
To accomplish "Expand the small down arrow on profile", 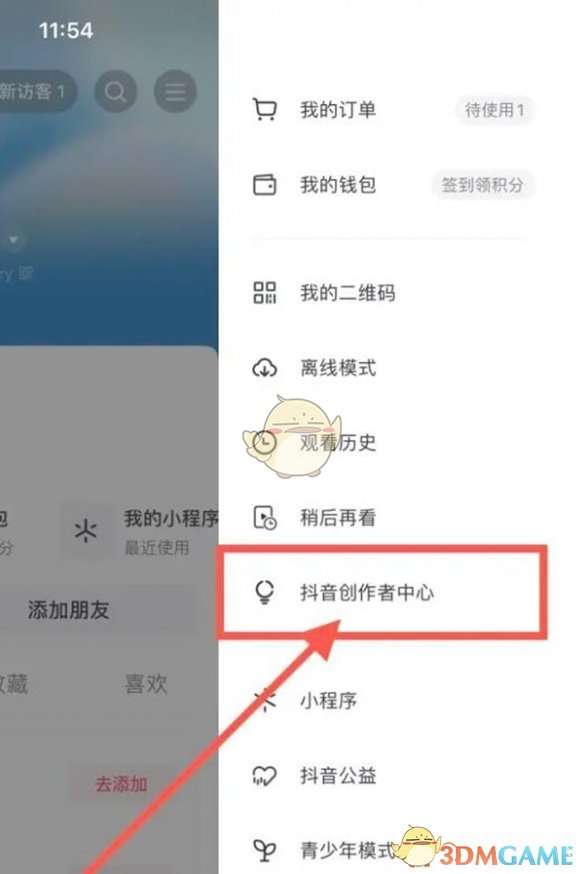I will click(x=14, y=240).
